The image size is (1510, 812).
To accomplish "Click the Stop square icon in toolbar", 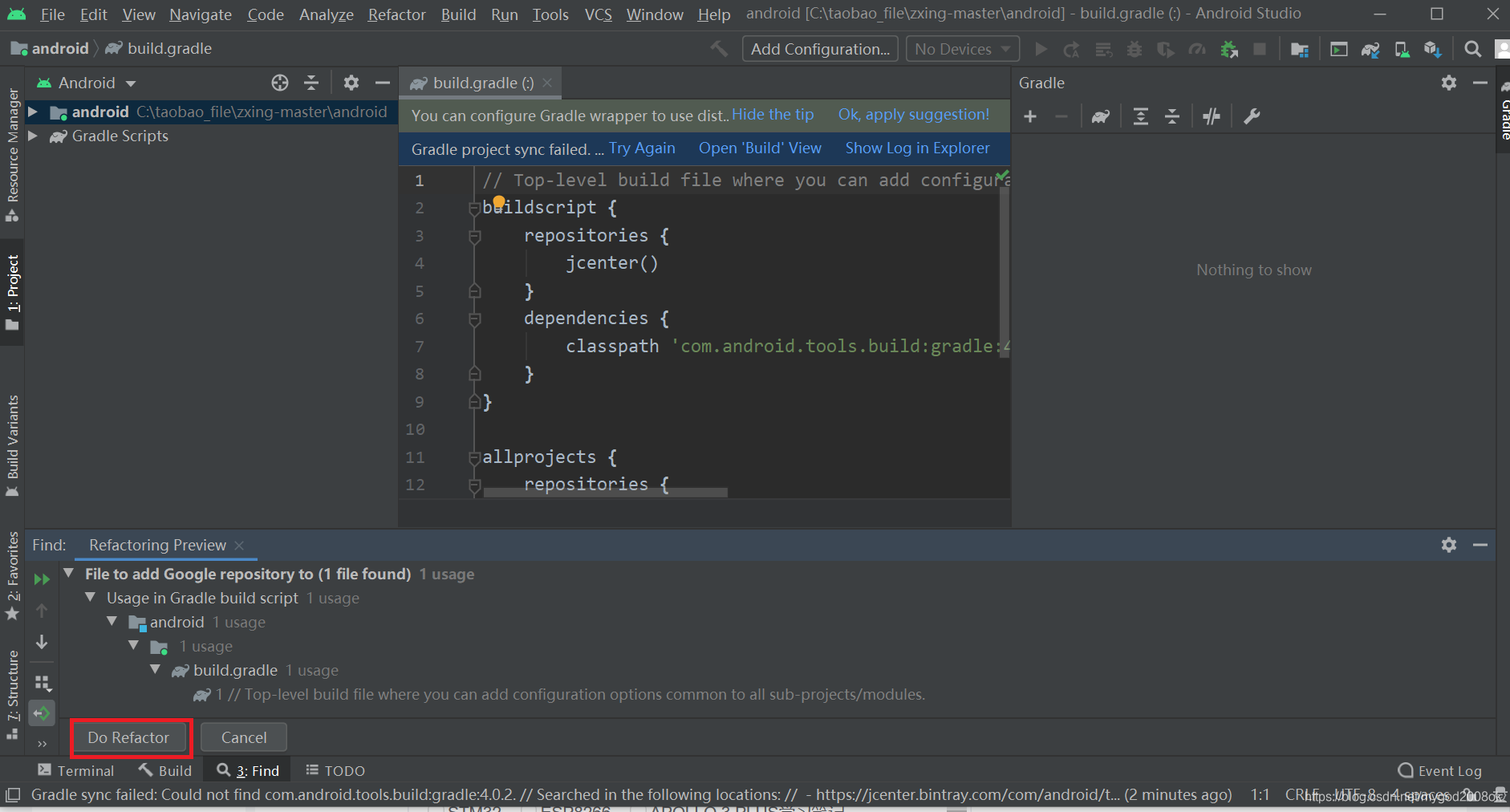I will pyautogui.click(x=1260, y=49).
